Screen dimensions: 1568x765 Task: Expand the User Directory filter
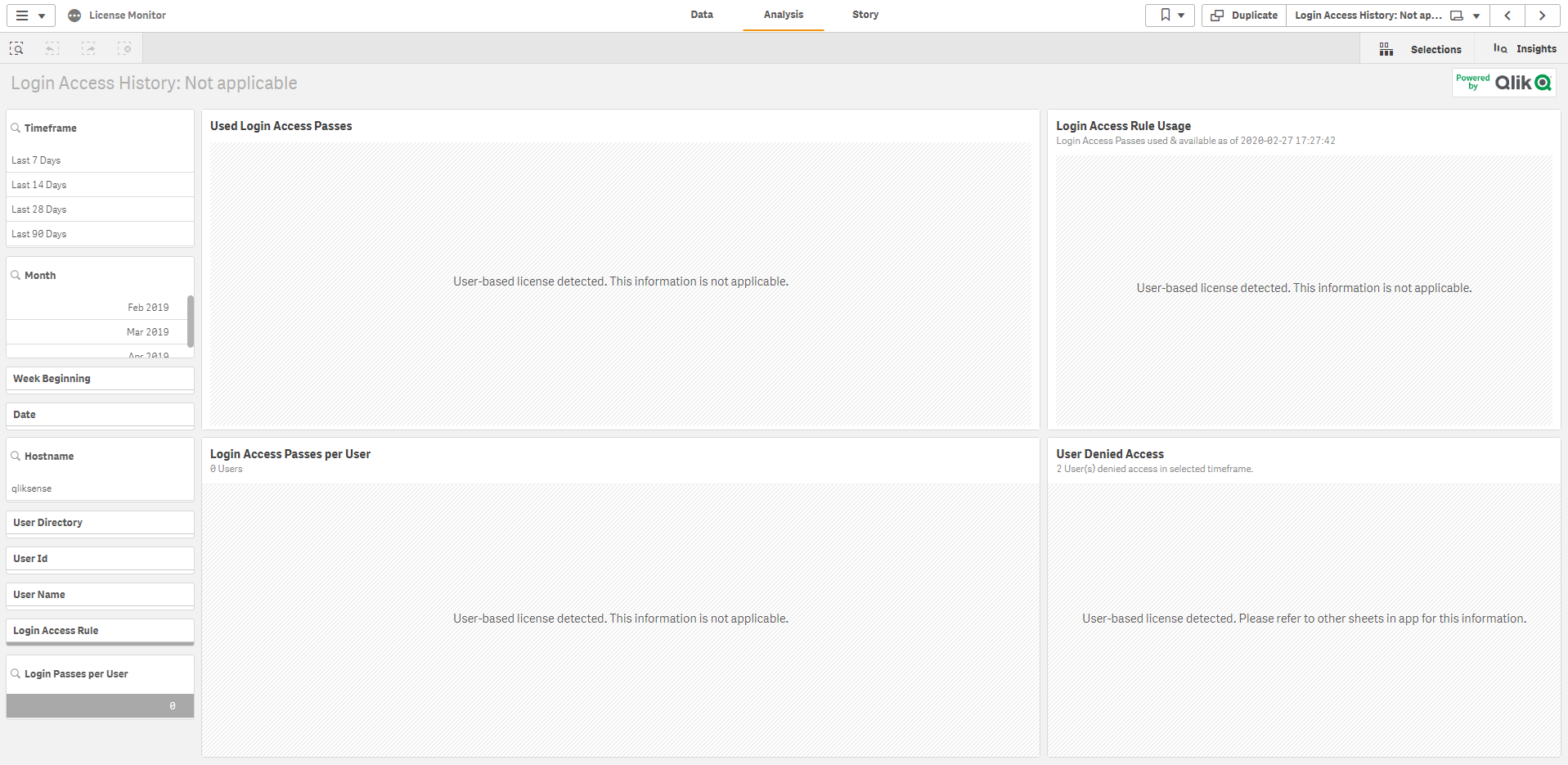(100, 523)
